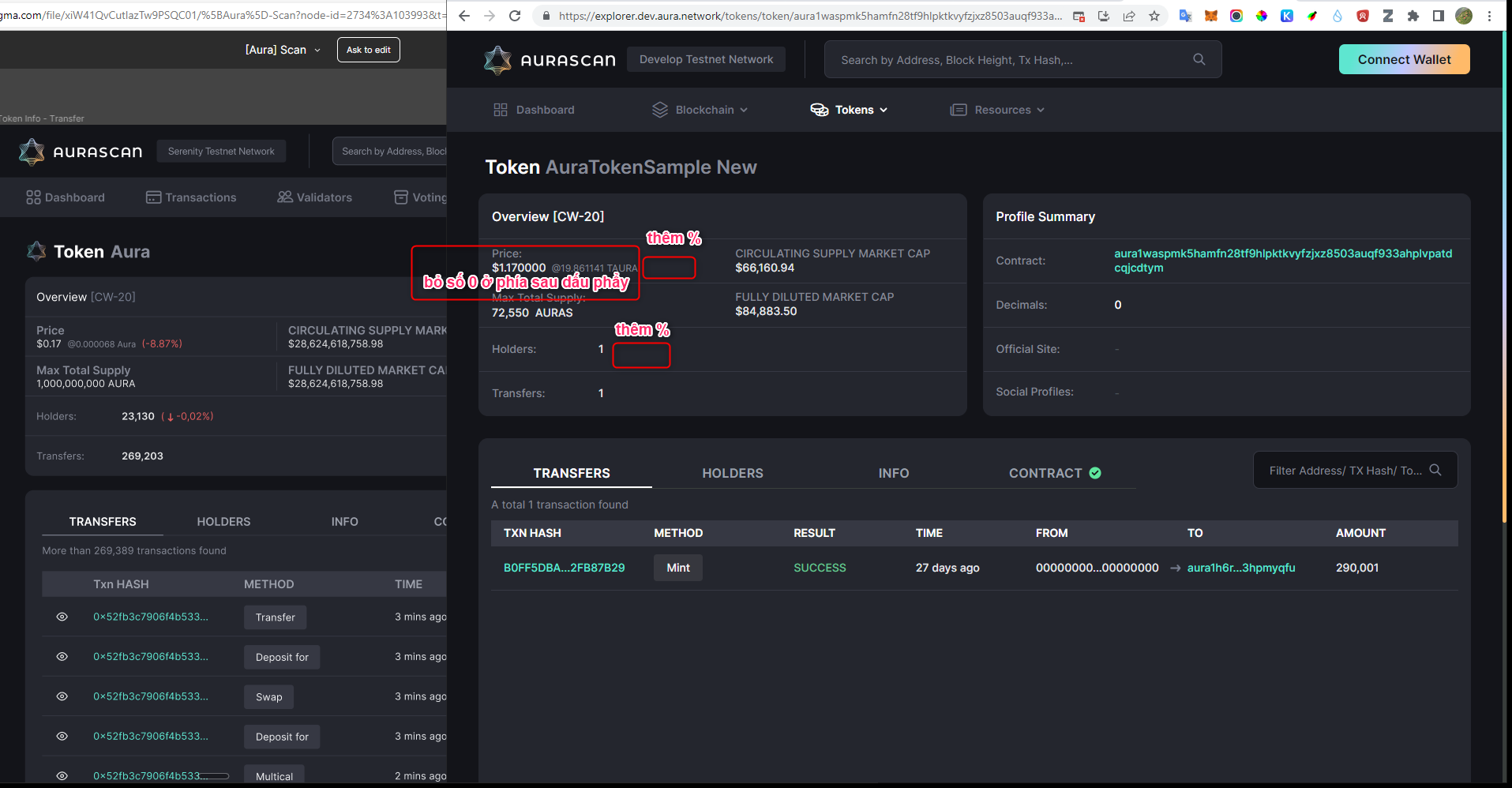Open the Google Translate extension icon
Image resolution: width=1512 pixels, height=788 pixels.
[x=1186, y=16]
